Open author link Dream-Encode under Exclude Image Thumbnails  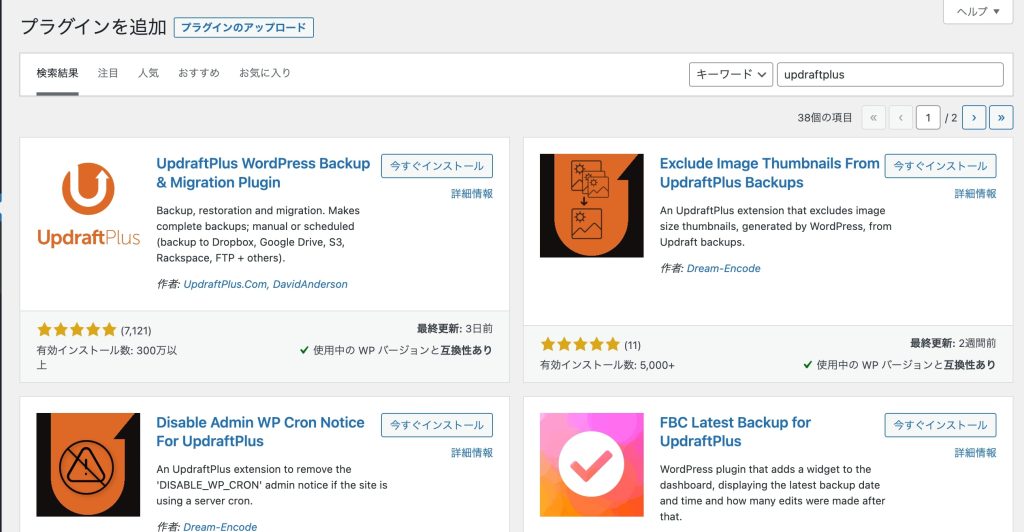pyautogui.click(x=724, y=268)
